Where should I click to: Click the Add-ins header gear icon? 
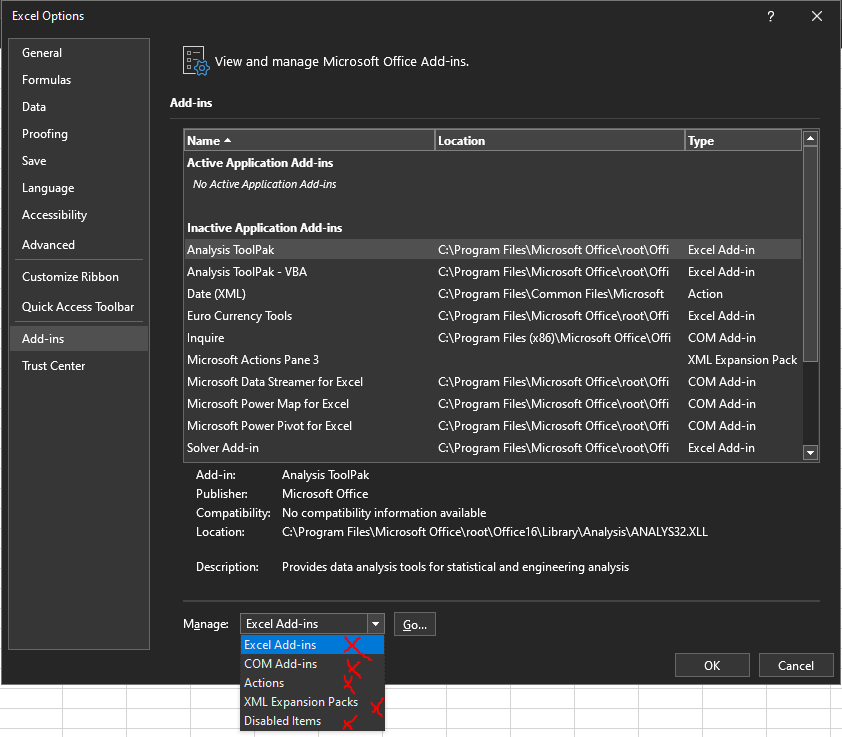(195, 61)
